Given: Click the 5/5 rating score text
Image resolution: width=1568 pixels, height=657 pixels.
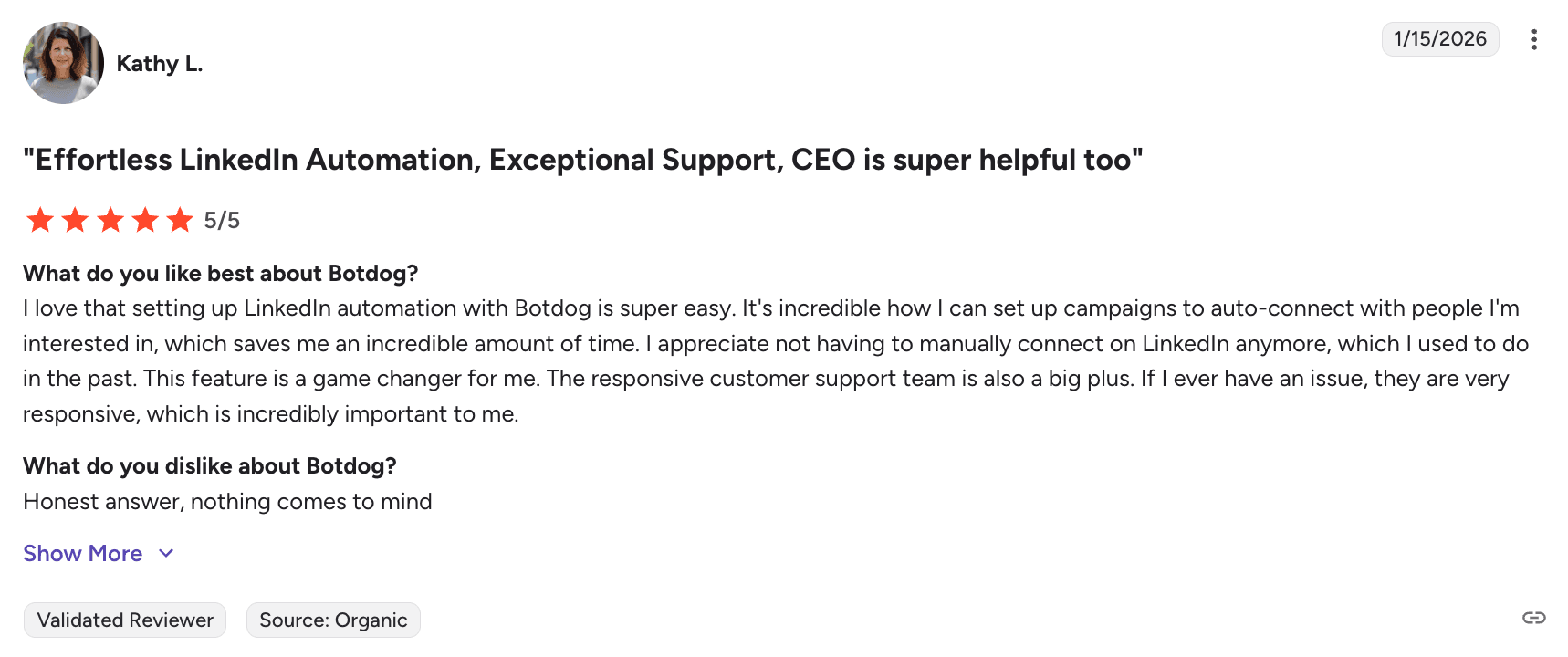Looking at the screenshot, I should (222, 221).
